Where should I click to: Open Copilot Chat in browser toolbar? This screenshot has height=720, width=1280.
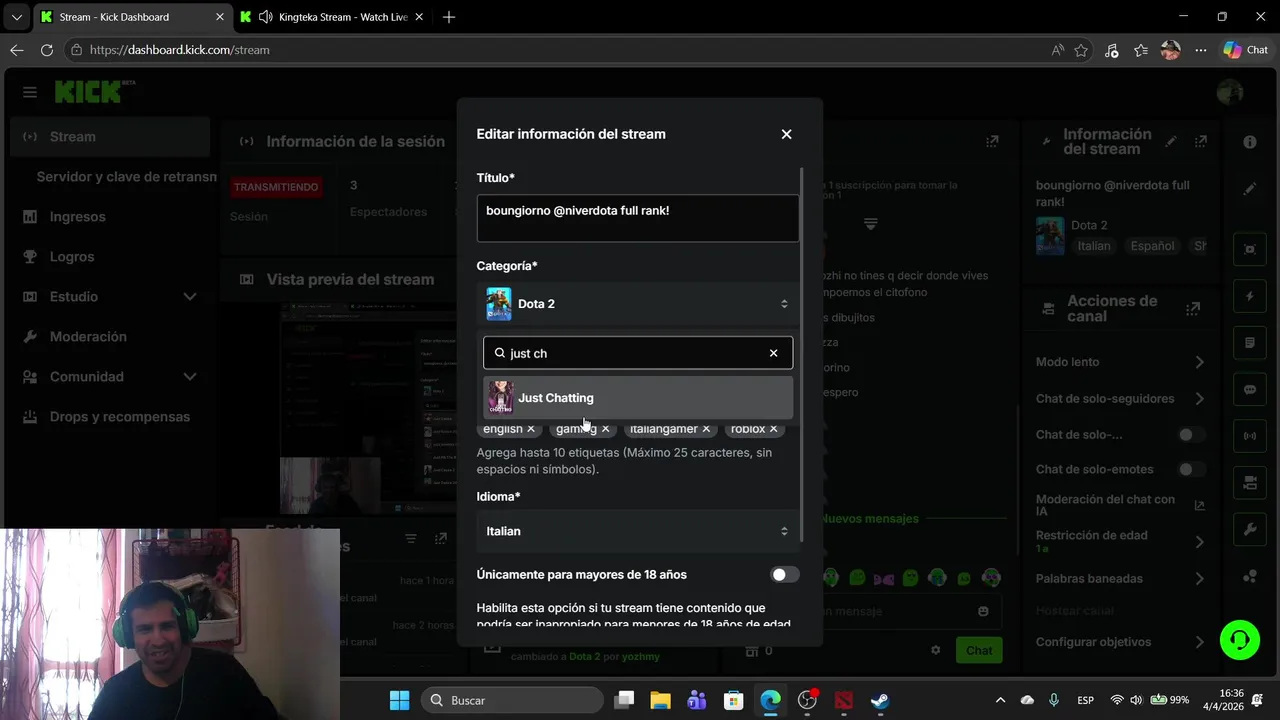(x=1246, y=50)
